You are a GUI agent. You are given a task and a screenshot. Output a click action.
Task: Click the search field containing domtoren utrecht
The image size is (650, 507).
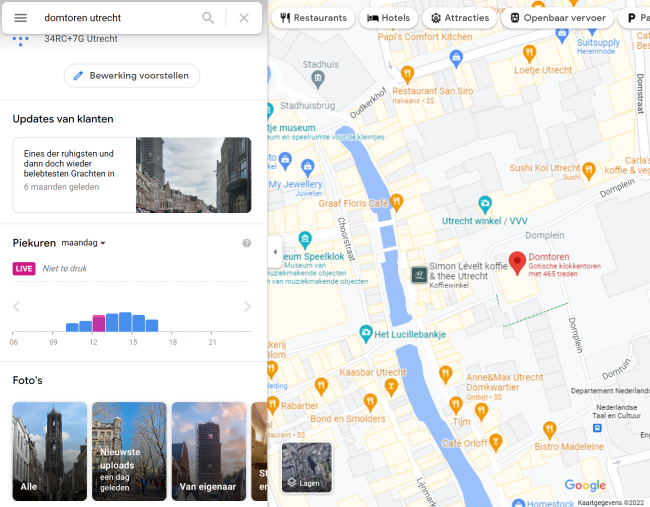pyautogui.click(x=118, y=18)
